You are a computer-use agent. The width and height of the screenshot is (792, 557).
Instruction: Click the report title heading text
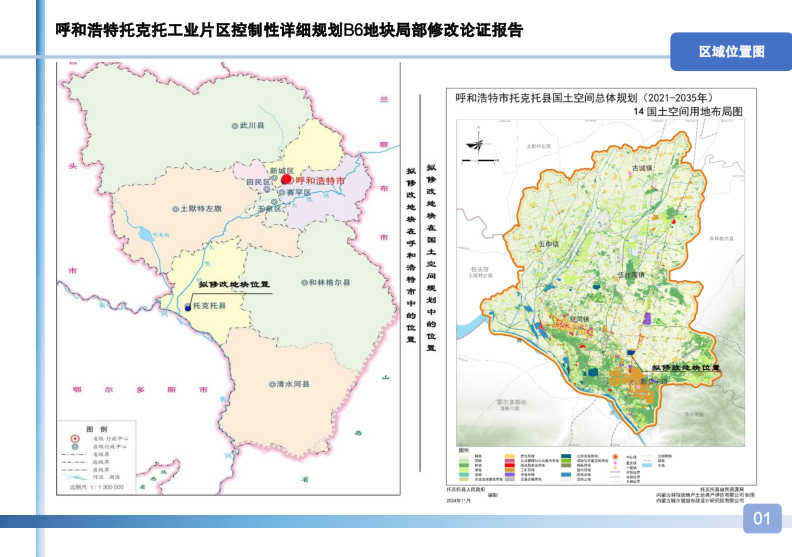pyautogui.click(x=289, y=30)
